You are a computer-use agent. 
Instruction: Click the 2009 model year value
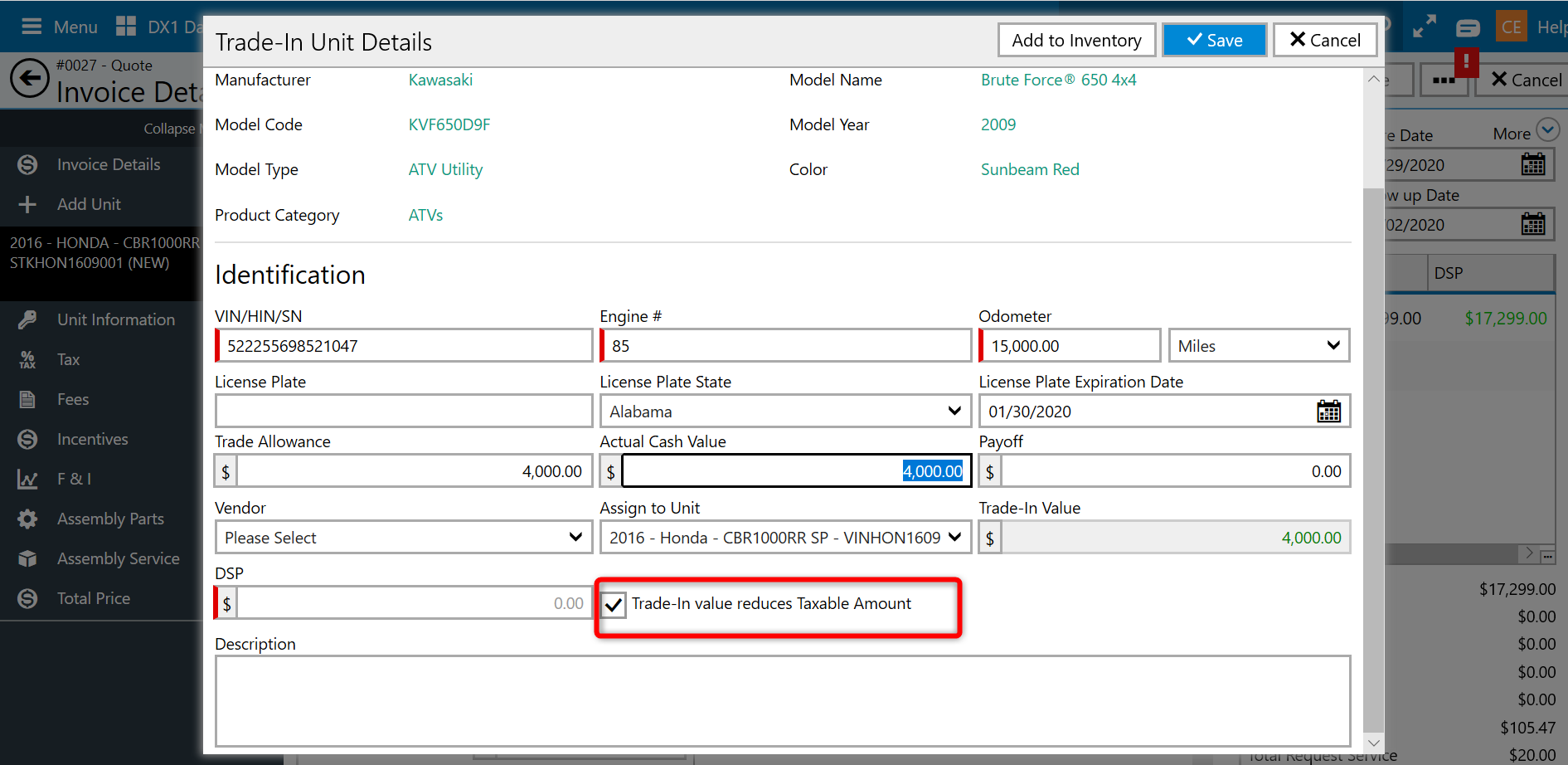[x=998, y=124]
